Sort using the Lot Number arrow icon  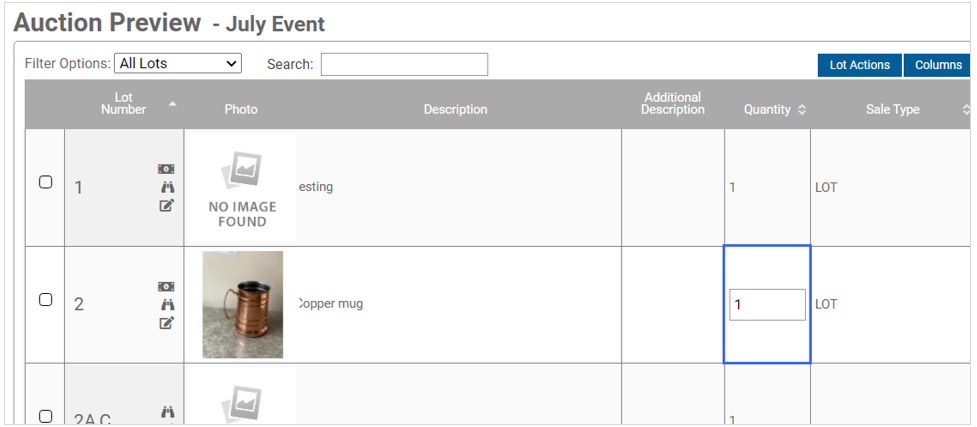(x=173, y=103)
